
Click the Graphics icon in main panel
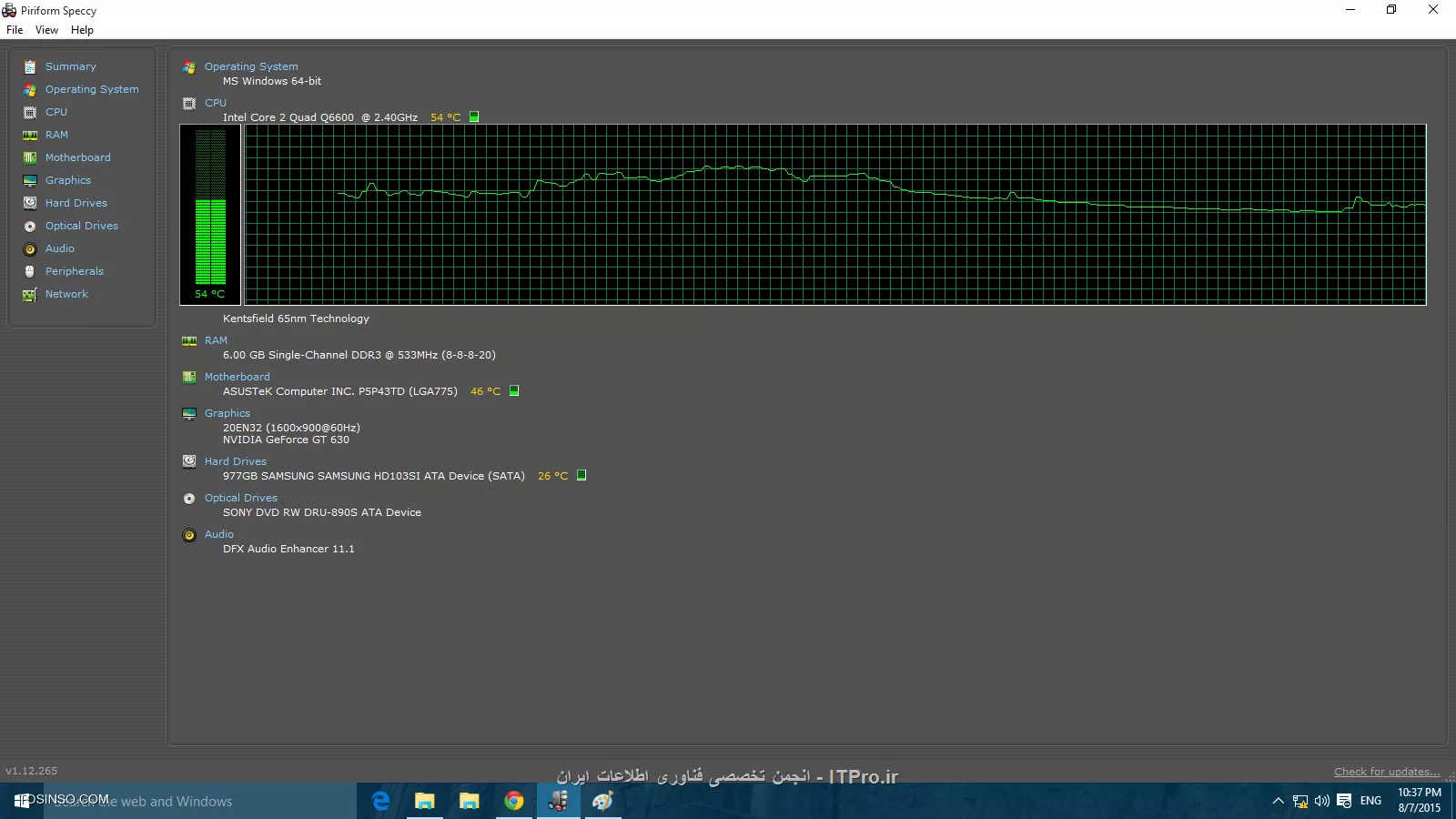point(189,413)
